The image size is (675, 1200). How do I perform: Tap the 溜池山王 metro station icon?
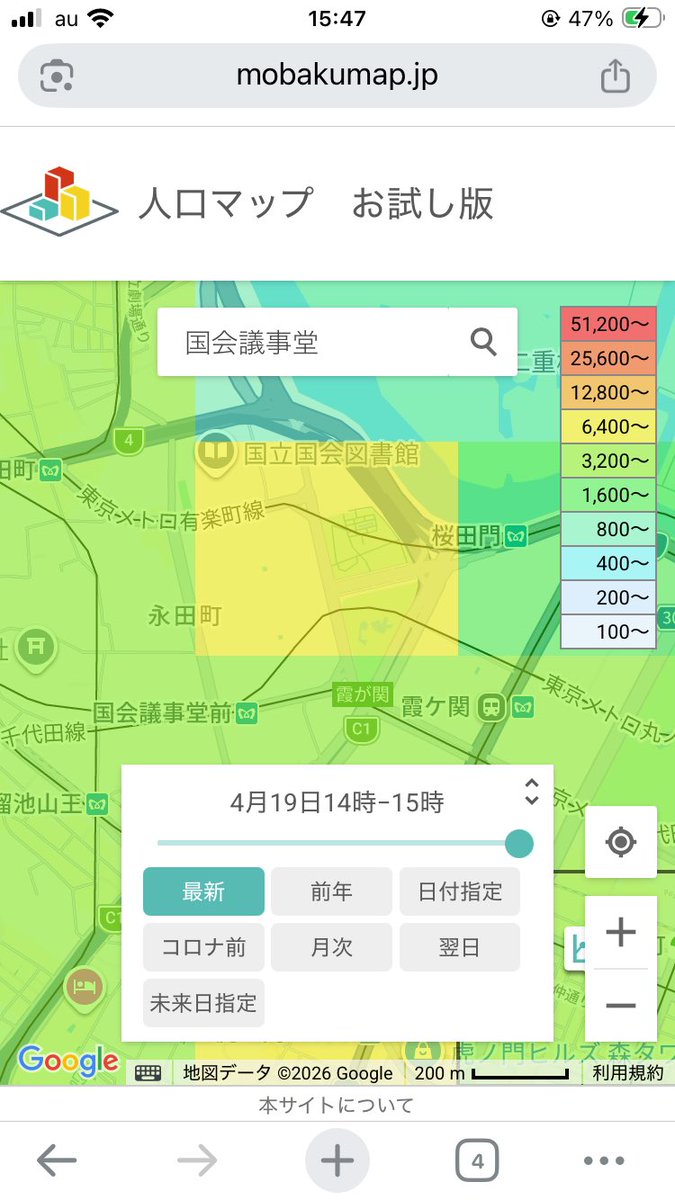(97, 803)
